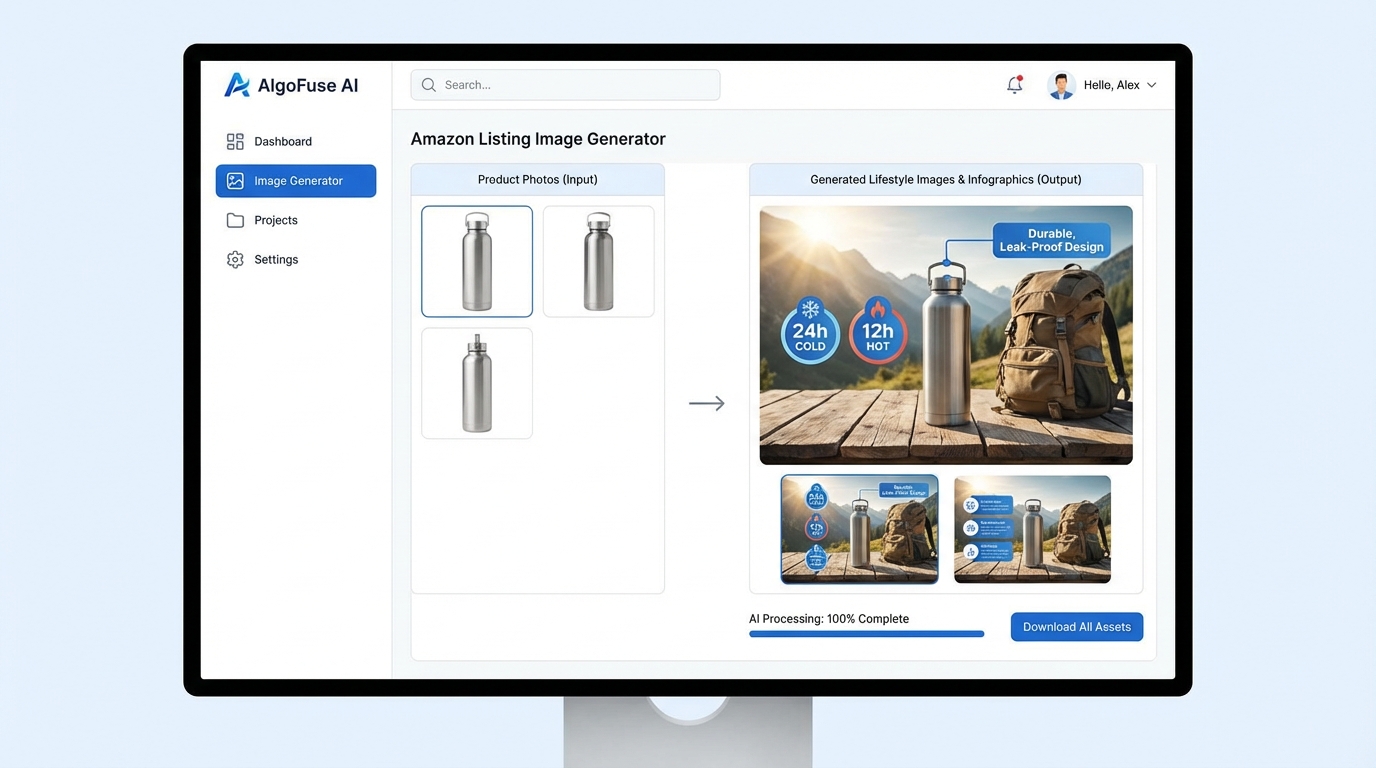Click the arrow between input and output panels

707,402
